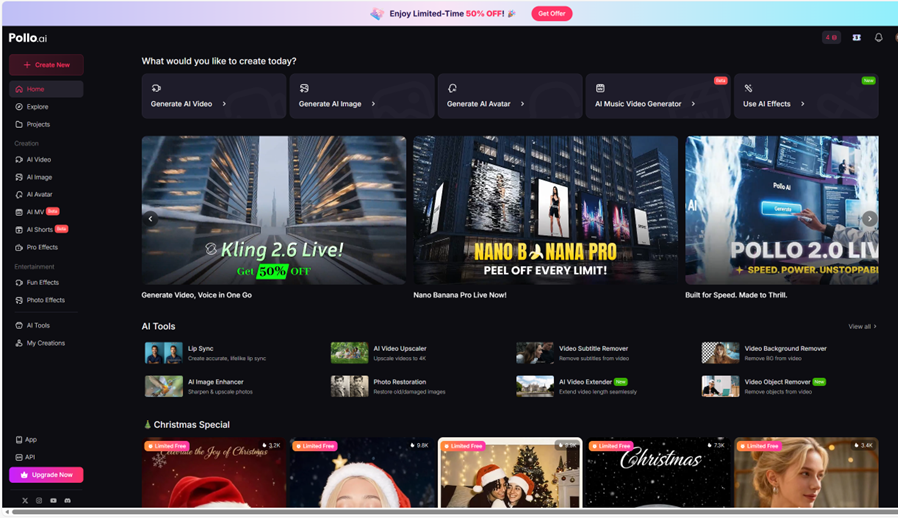This screenshot has height=518, width=898.
Task: Open My Creations in sidebar
Action: click(46, 343)
